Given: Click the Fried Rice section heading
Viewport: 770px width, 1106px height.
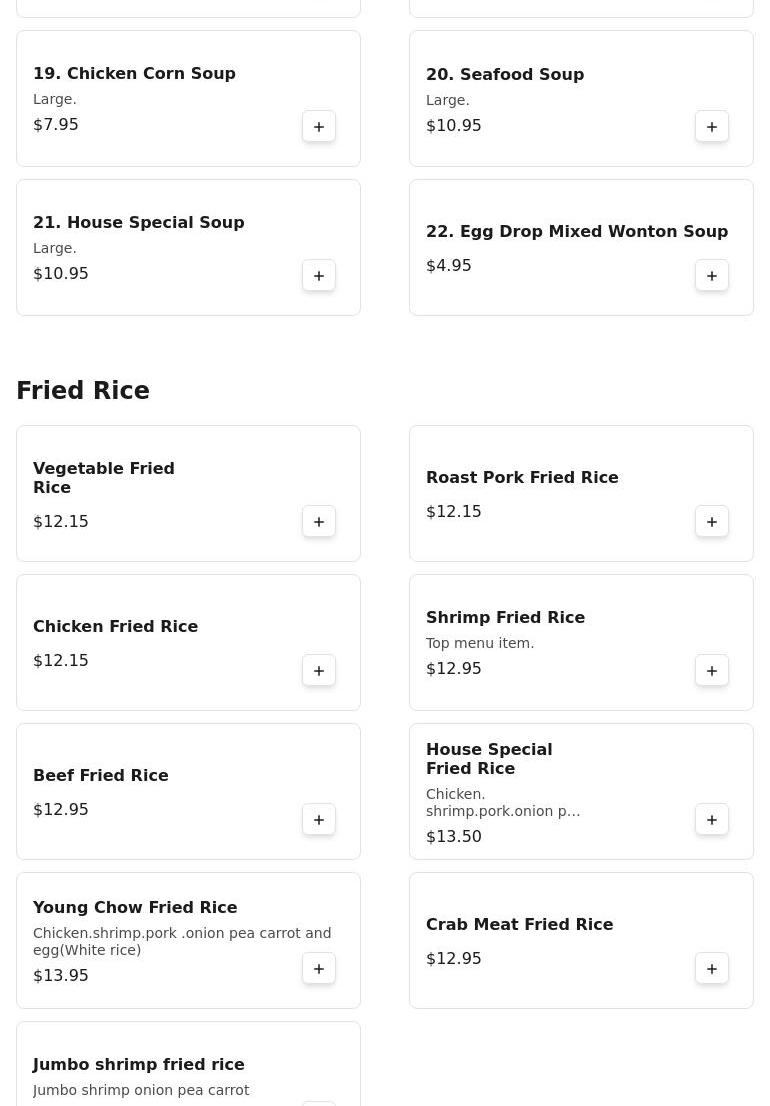Looking at the screenshot, I should 83,391.
